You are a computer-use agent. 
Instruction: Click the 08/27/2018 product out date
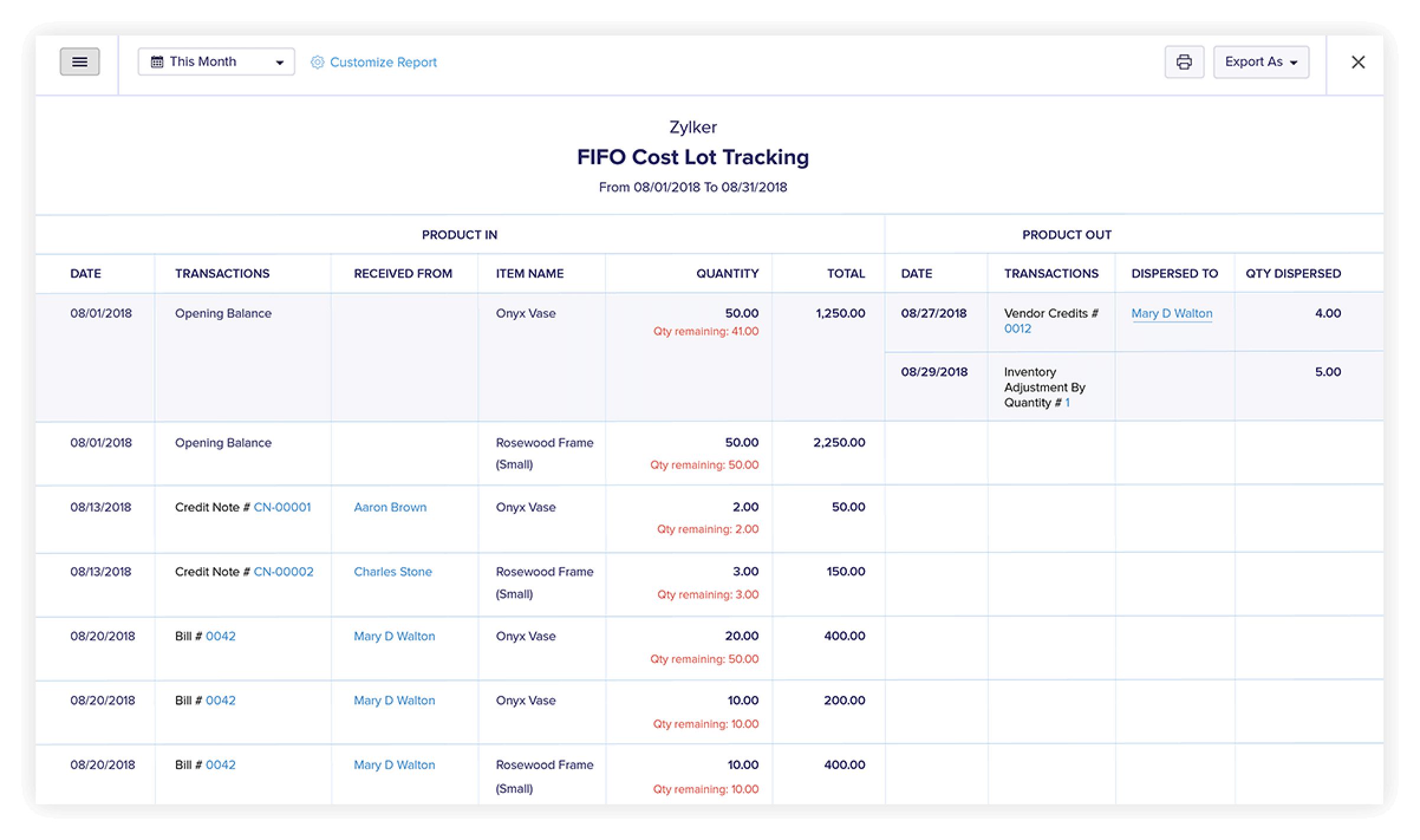tap(933, 313)
